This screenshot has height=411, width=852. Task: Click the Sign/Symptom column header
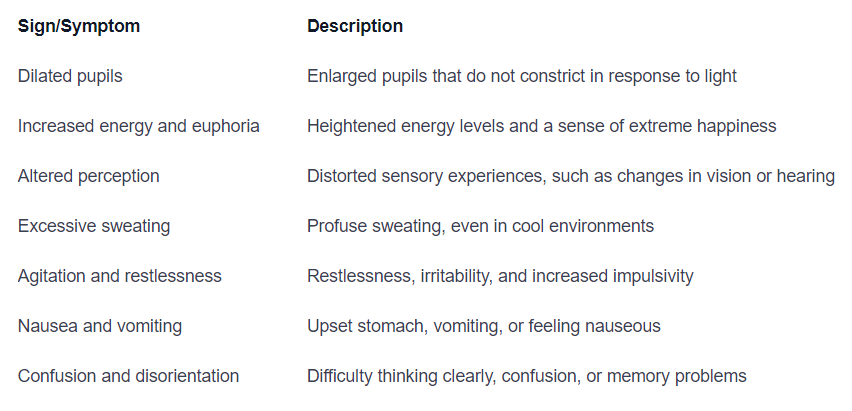pyautogui.click(x=79, y=26)
